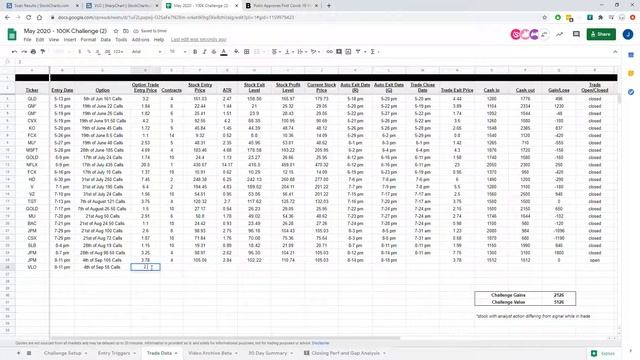
Task: Switch to the Entry Triggers sheet tab
Action: 114,353
